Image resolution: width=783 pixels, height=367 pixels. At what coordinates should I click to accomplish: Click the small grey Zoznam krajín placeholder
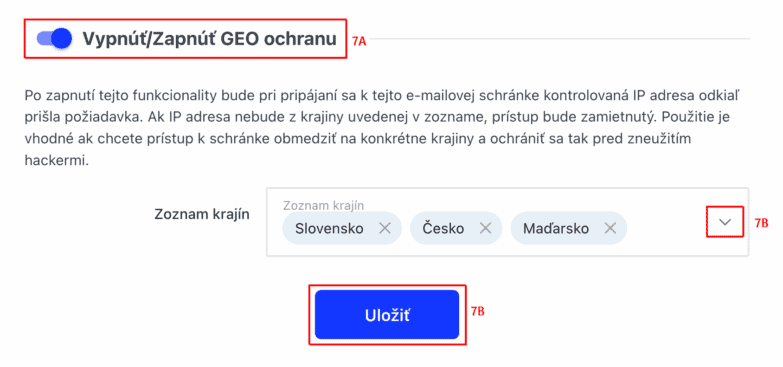coord(323,205)
